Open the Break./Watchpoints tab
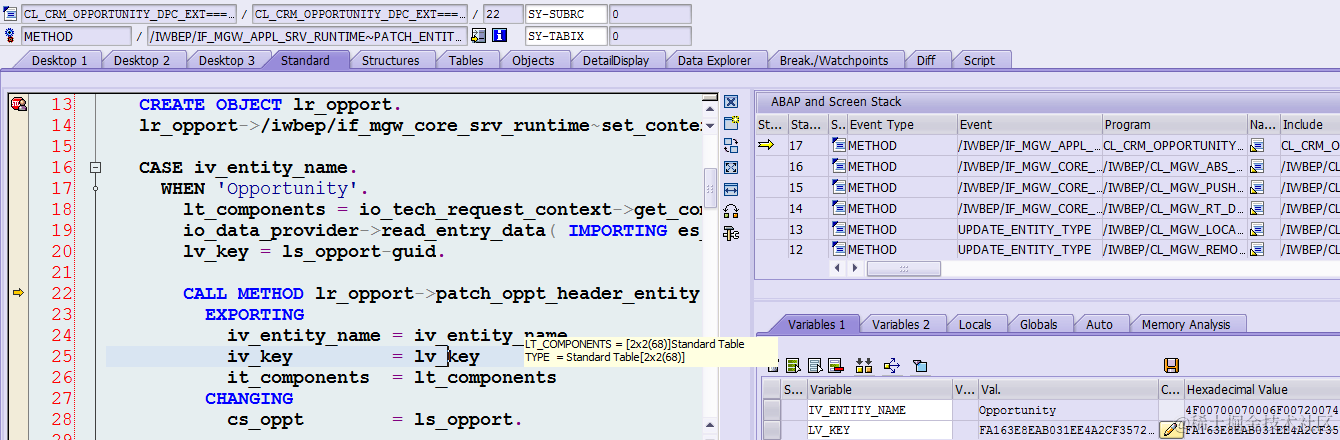The height and width of the screenshot is (440, 1340). pyautogui.click(x=834, y=60)
